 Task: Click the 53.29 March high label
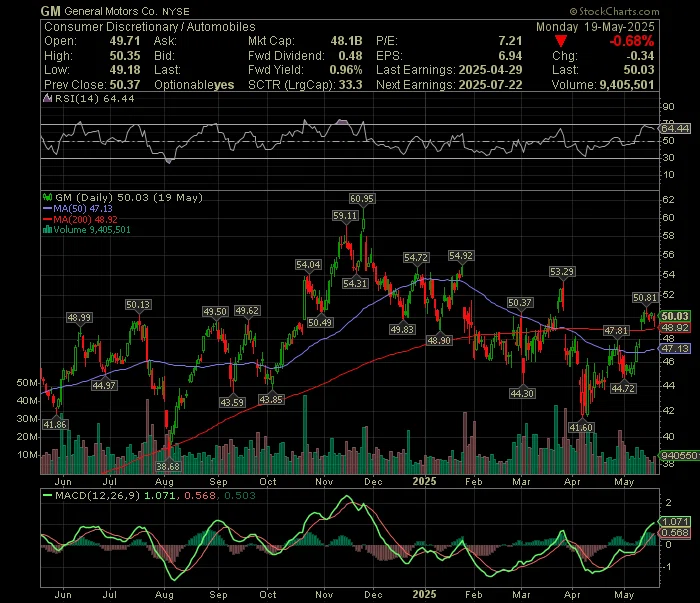point(562,271)
